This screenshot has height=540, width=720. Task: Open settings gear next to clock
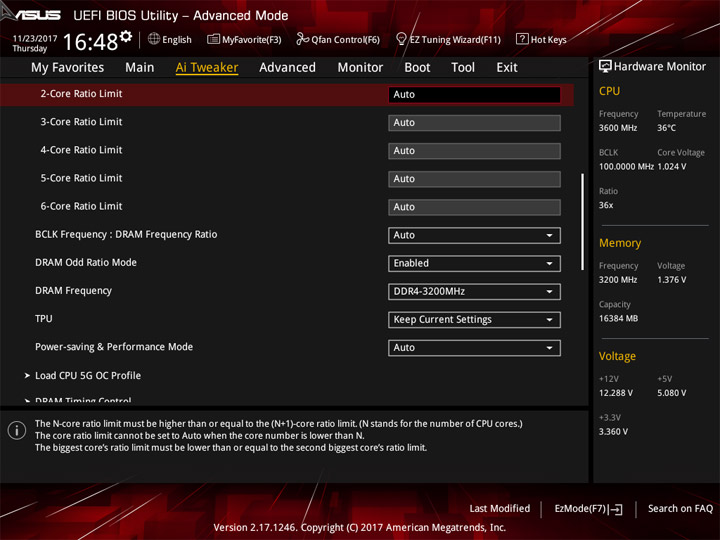pos(126,36)
